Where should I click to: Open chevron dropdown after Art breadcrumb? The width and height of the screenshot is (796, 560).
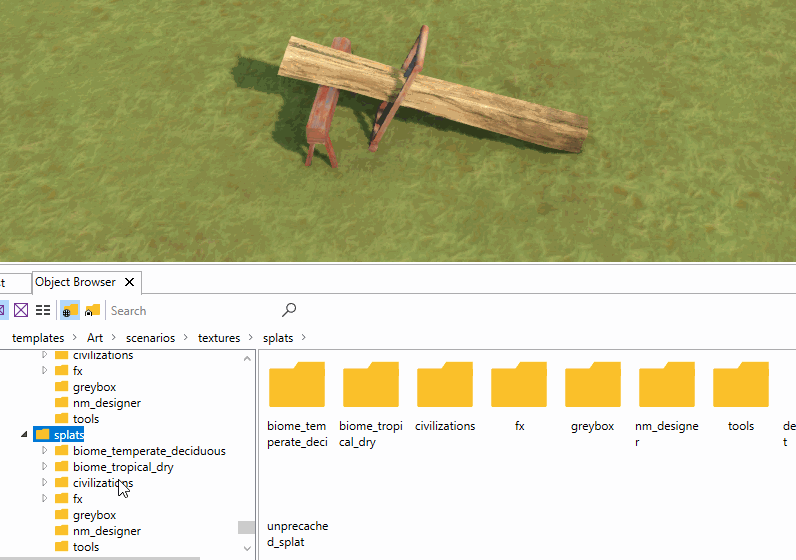pyautogui.click(x=114, y=337)
